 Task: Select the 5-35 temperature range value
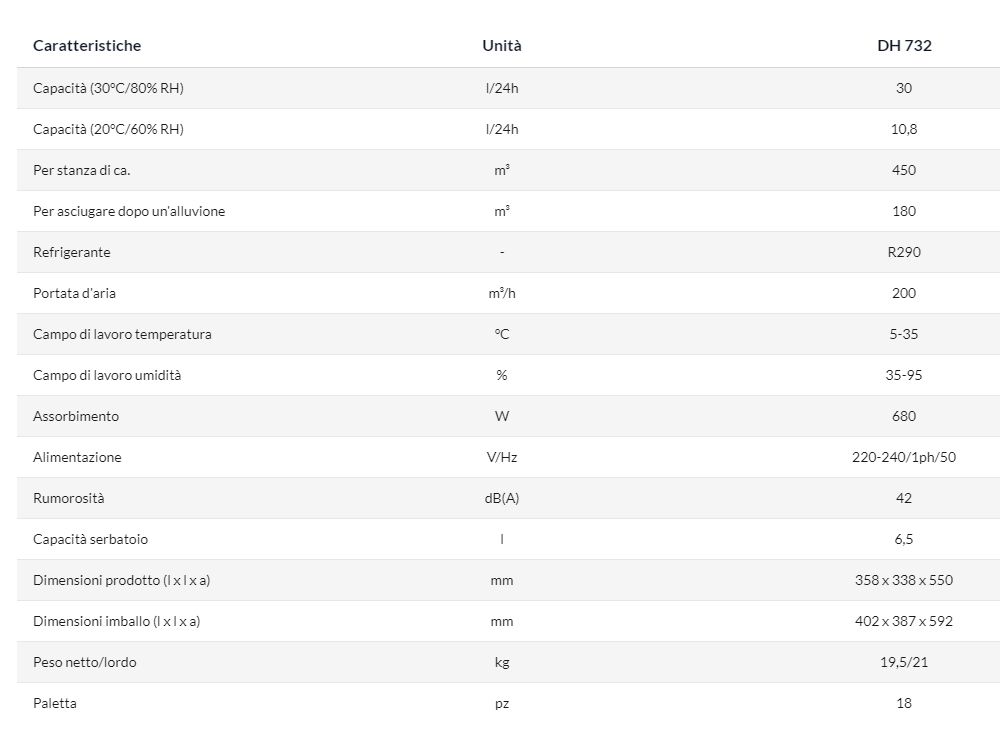pyautogui.click(x=904, y=334)
